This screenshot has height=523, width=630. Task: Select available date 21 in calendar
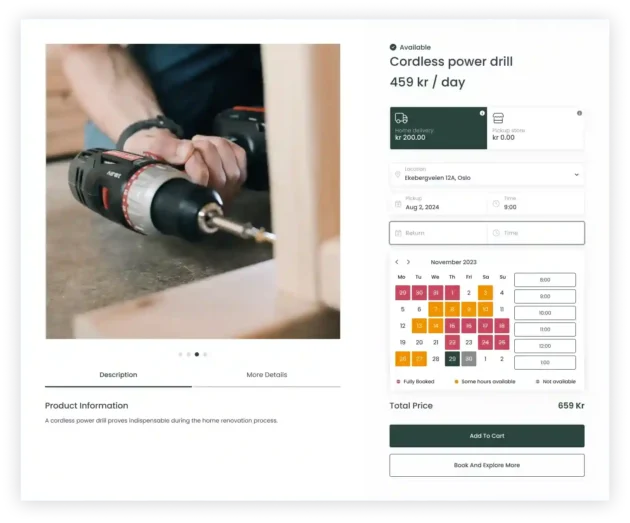[436, 342]
